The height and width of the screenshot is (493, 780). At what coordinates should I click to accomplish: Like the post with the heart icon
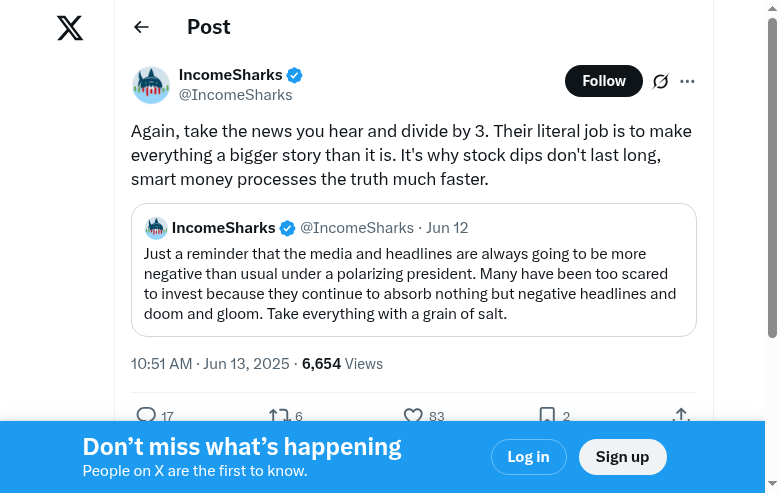(413, 415)
